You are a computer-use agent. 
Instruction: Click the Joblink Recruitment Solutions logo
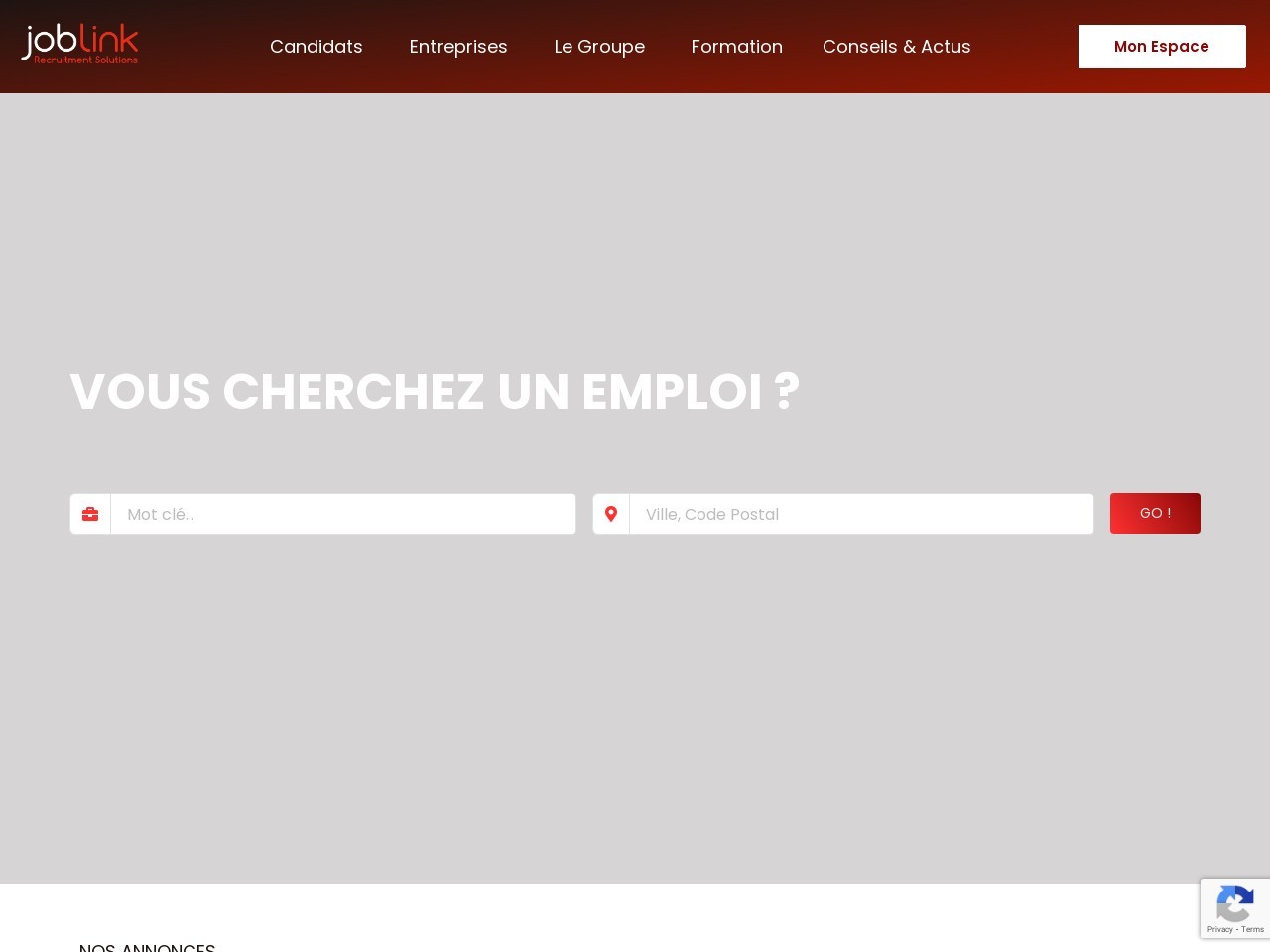[x=79, y=45]
